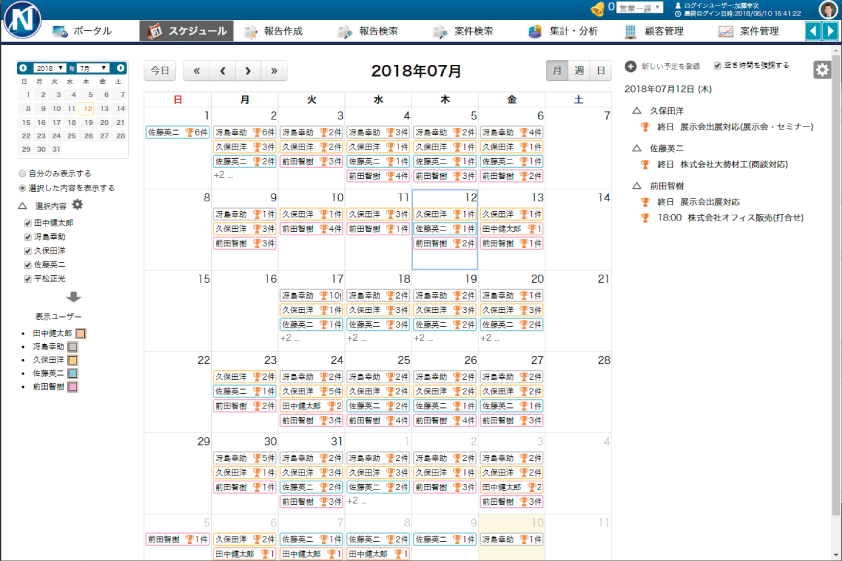
Task: Open the 顧客管理 menu
Action: tap(654, 31)
